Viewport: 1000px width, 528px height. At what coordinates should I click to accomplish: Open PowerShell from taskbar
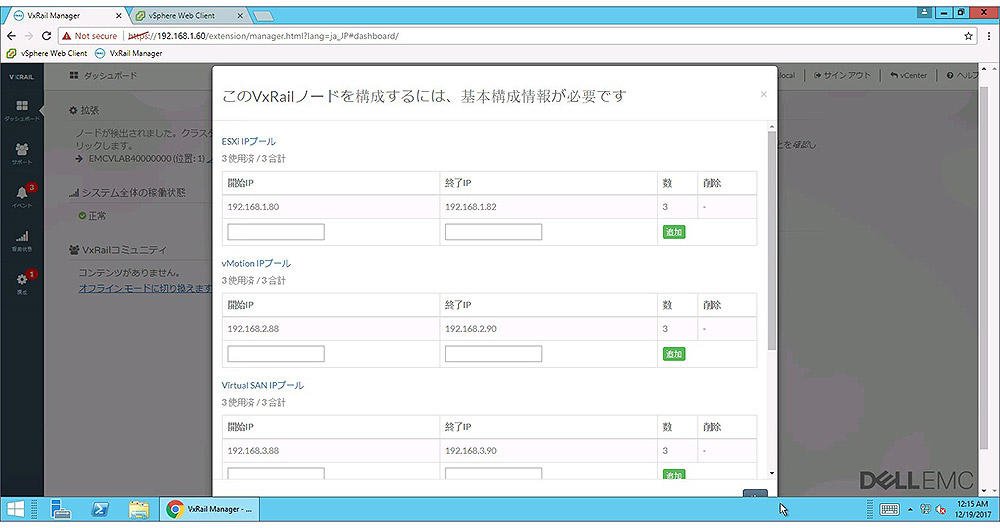[99, 509]
